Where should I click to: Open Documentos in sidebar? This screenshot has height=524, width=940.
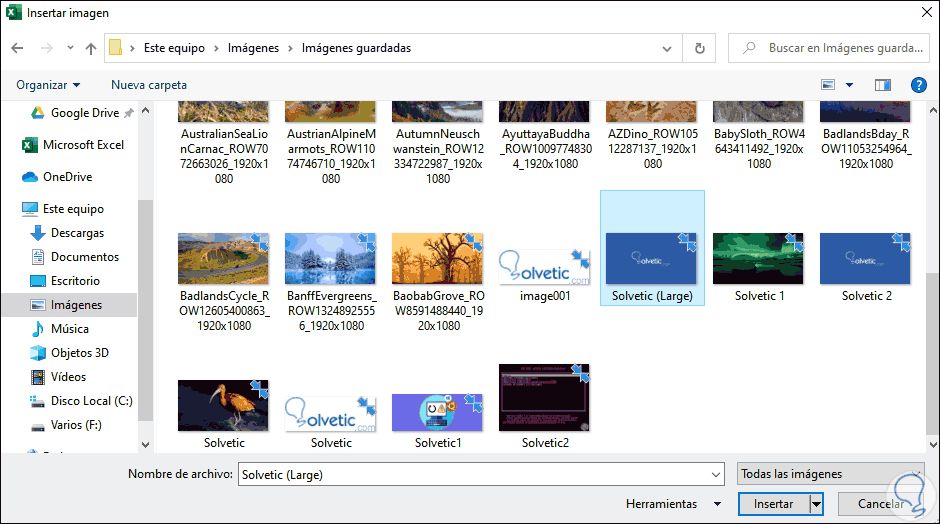pyautogui.click(x=75, y=257)
